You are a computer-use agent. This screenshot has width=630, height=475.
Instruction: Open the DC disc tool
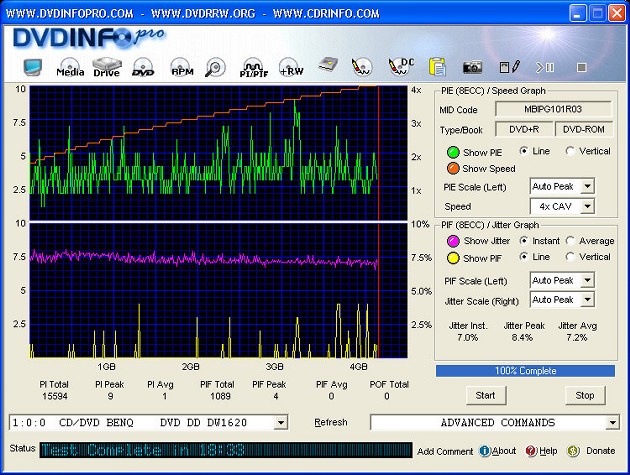click(401, 67)
